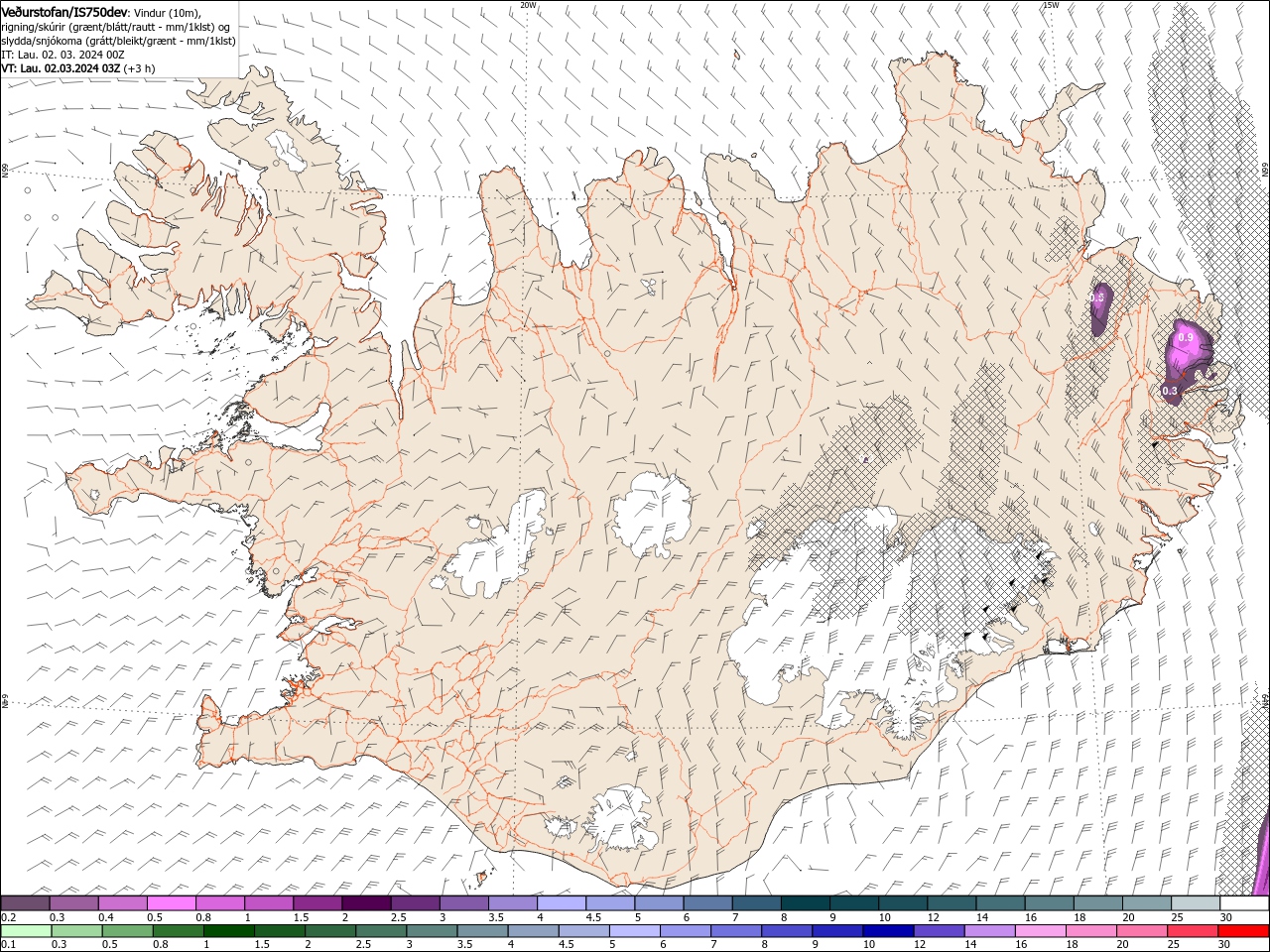
Task: Click the 0.3 value below the pink patch
Action: (1170, 391)
